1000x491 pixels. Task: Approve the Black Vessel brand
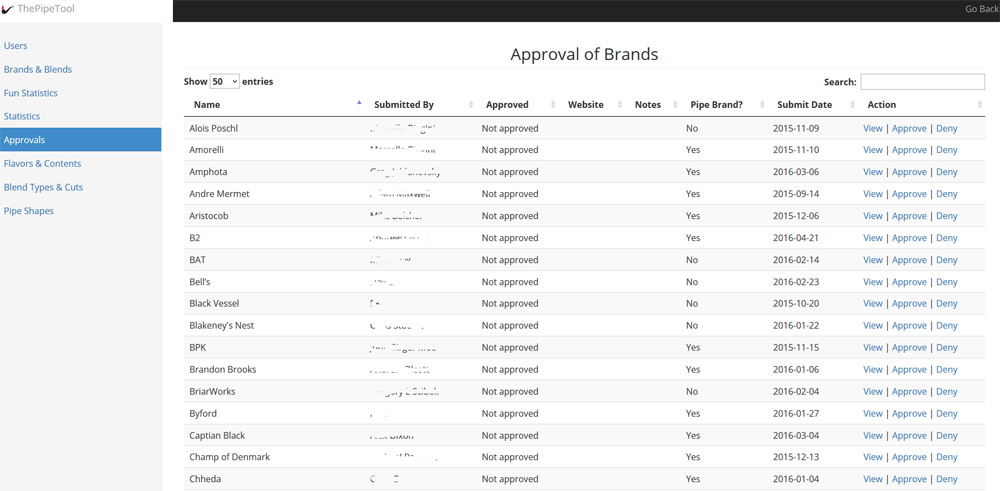click(909, 304)
